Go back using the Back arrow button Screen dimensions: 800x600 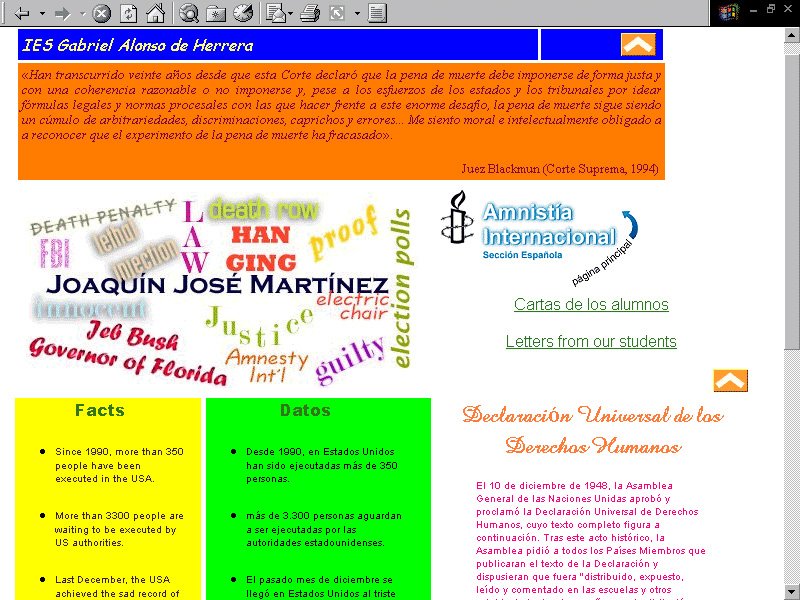[x=22, y=13]
